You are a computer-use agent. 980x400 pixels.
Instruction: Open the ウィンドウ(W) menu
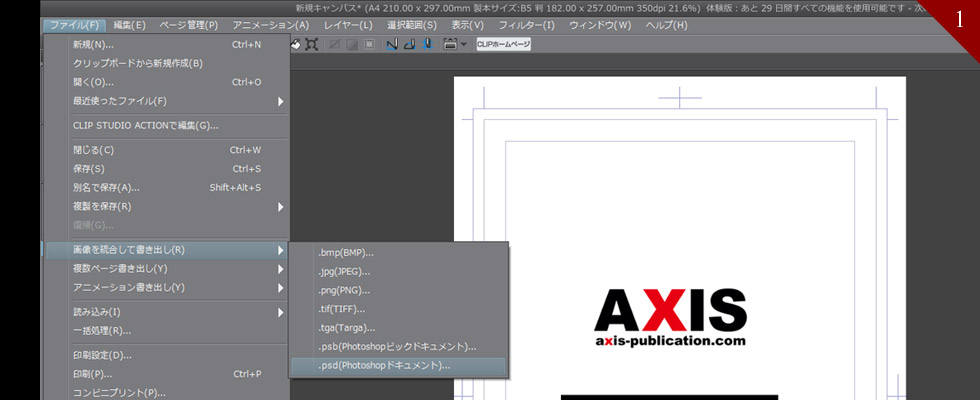point(600,25)
